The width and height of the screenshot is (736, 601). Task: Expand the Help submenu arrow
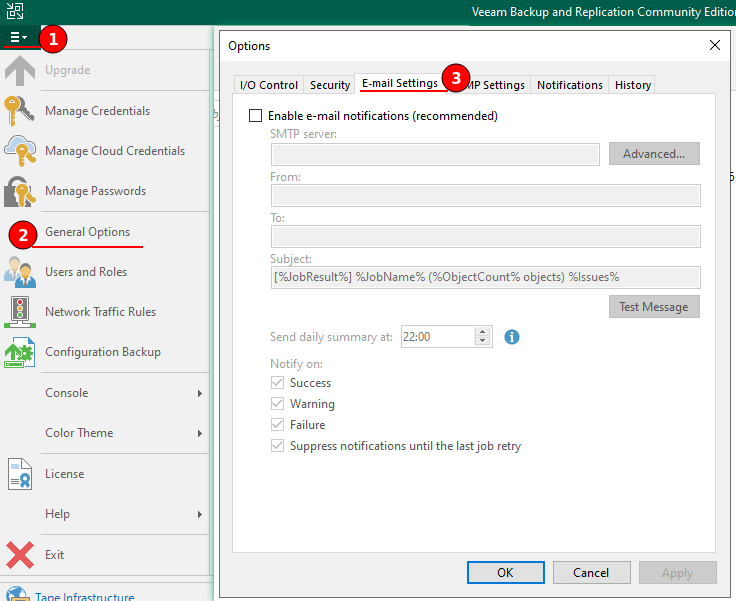click(200, 514)
